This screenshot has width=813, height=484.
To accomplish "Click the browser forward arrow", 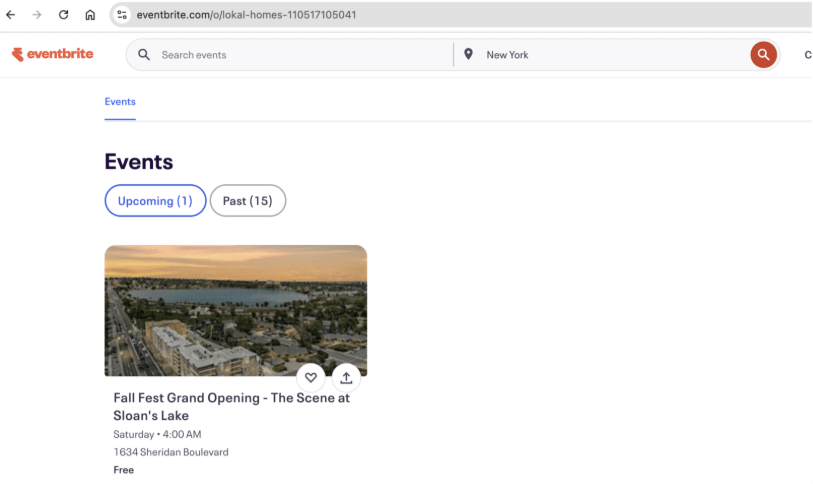I will (37, 15).
